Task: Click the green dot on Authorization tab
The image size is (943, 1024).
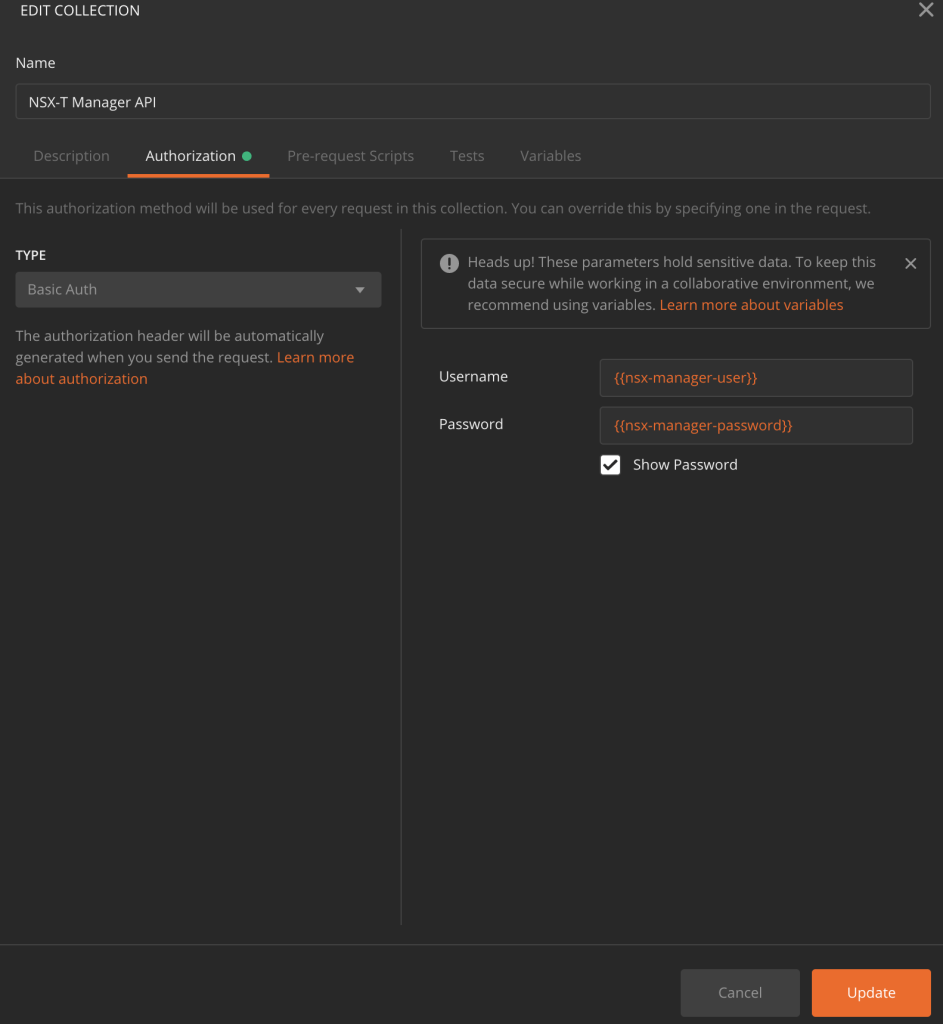Action: click(x=247, y=156)
